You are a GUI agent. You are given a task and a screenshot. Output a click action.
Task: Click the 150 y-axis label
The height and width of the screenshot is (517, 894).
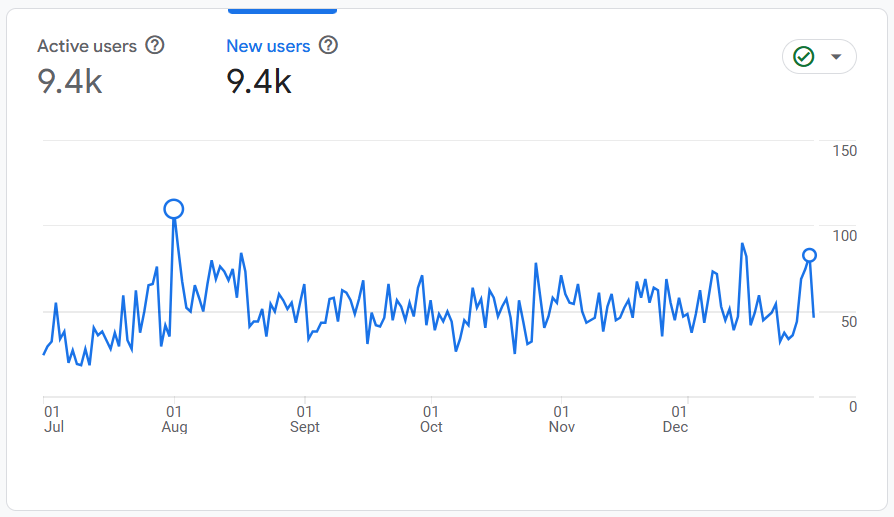pyautogui.click(x=844, y=151)
